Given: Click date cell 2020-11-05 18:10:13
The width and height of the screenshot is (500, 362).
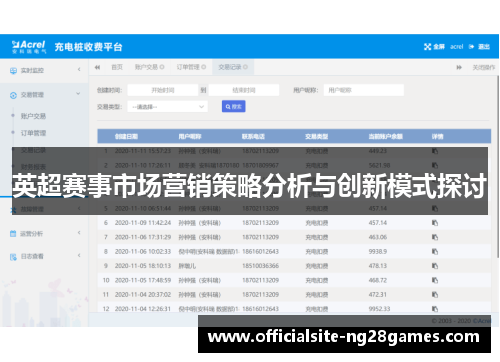Looking at the screenshot, I should (x=143, y=266).
